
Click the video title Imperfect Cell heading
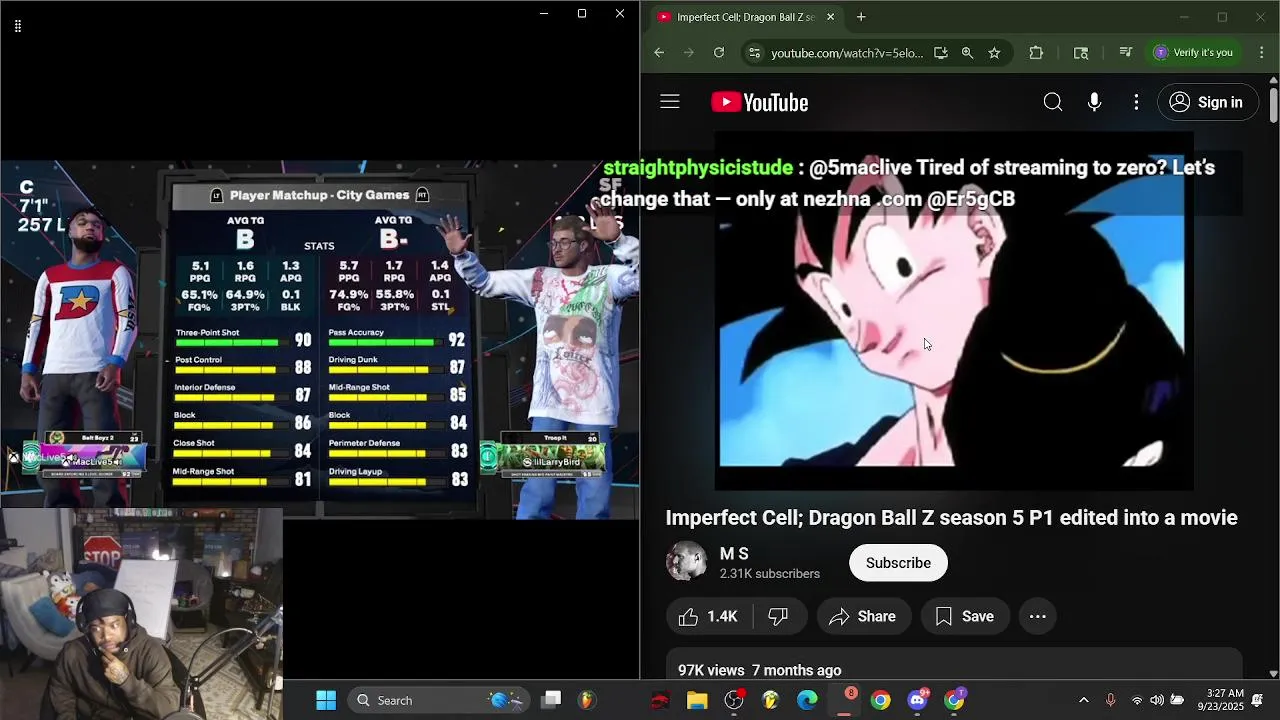point(952,517)
